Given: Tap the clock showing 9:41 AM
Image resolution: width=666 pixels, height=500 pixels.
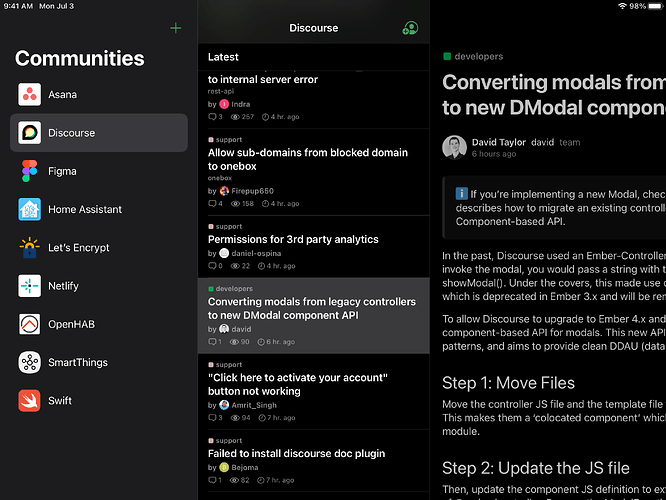Looking at the screenshot, I should (18, 6).
